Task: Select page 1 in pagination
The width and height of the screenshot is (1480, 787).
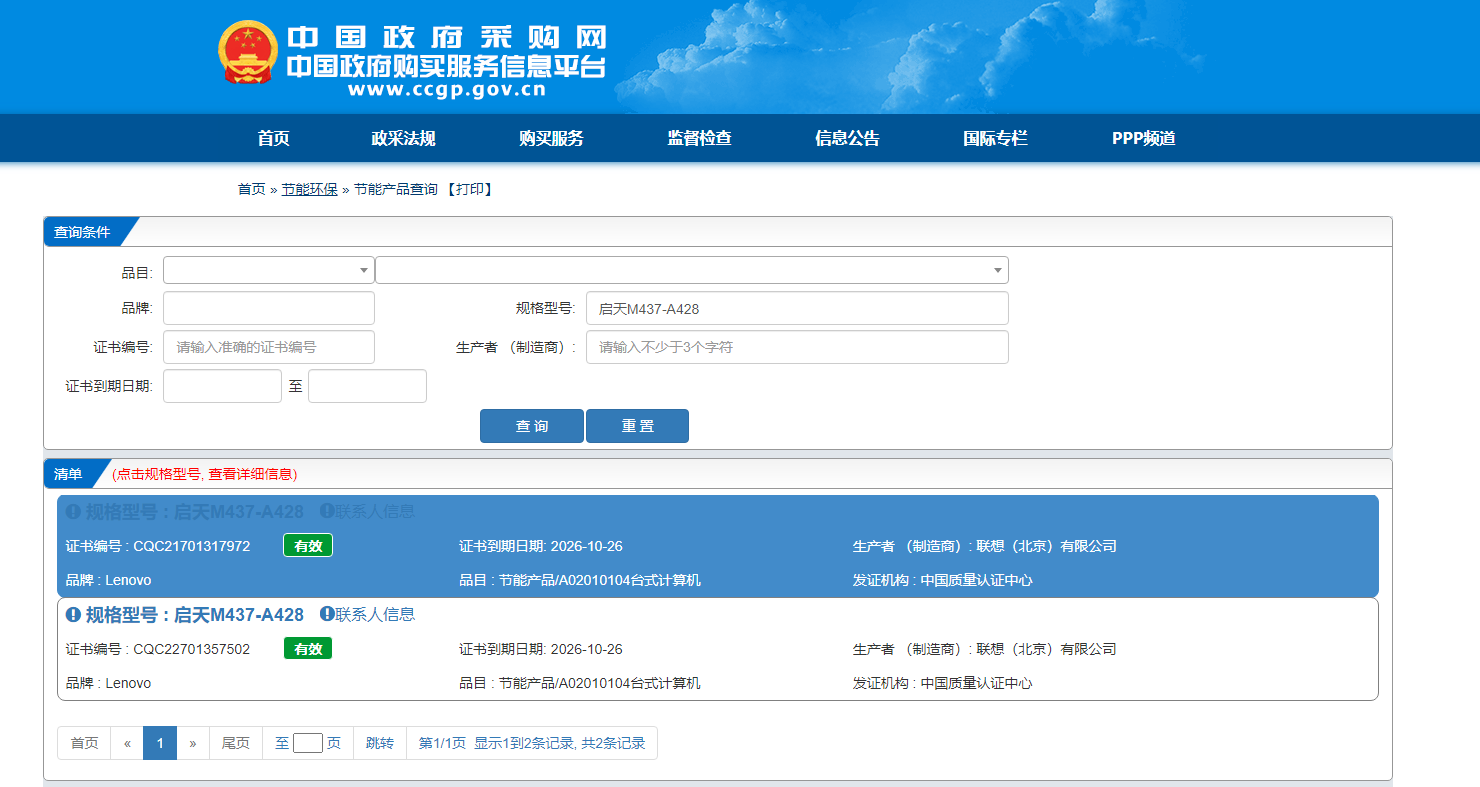Action: 160,743
